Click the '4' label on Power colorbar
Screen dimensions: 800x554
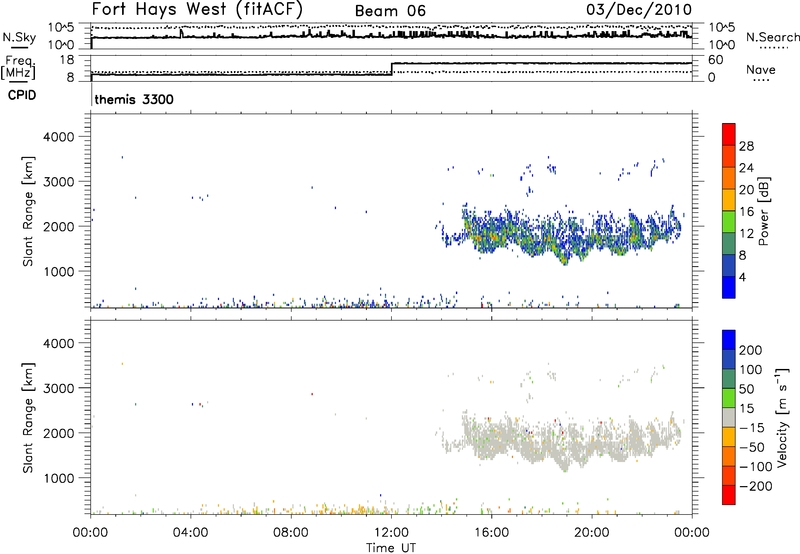[x=742, y=277]
